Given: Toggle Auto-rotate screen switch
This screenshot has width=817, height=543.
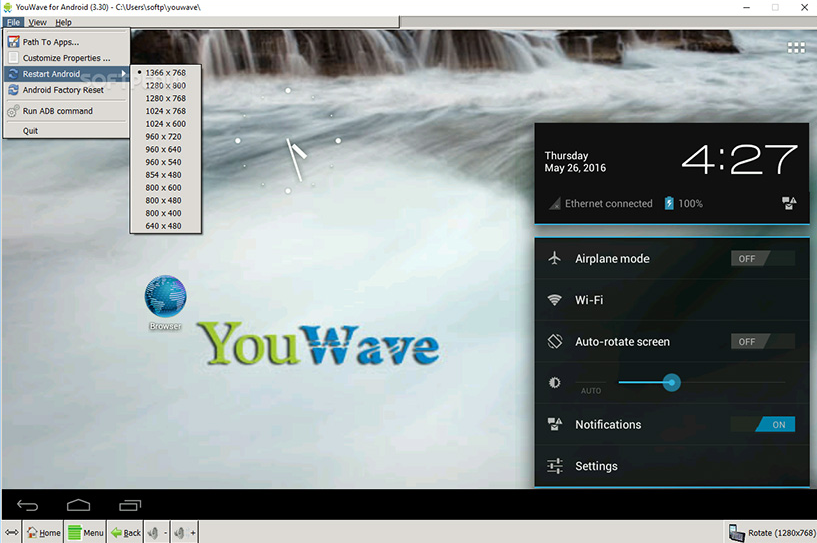Looking at the screenshot, I should 763,341.
